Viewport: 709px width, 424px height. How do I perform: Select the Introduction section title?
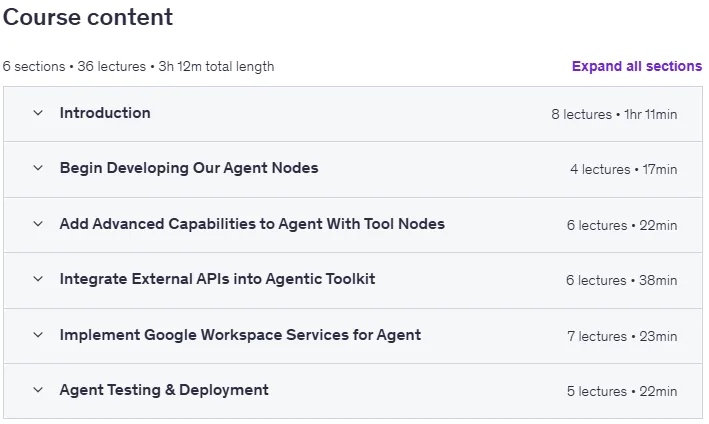point(105,113)
